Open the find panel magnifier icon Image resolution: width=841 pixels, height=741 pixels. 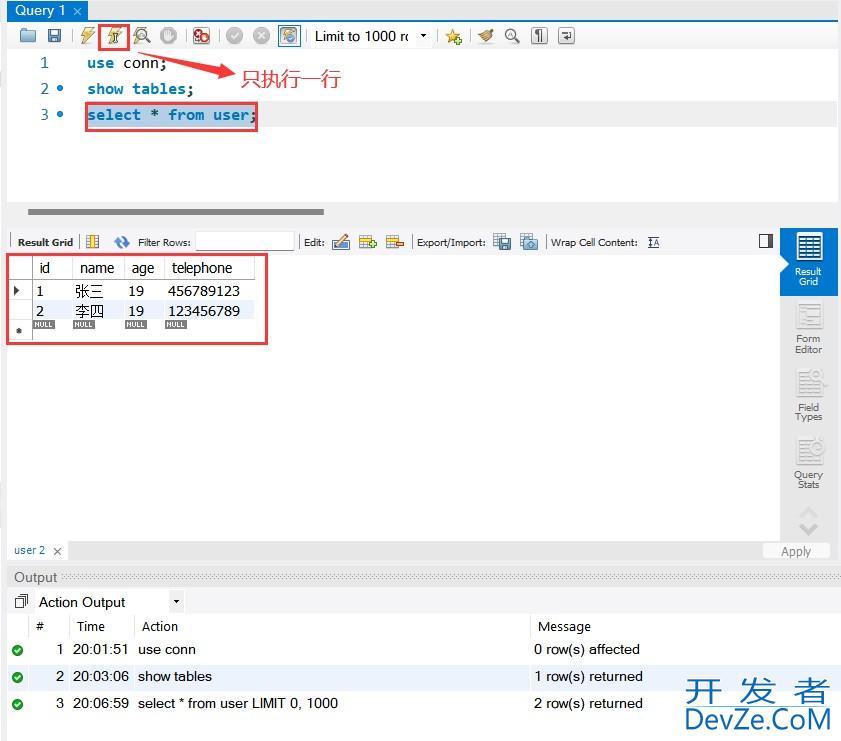tap(512, 36)
